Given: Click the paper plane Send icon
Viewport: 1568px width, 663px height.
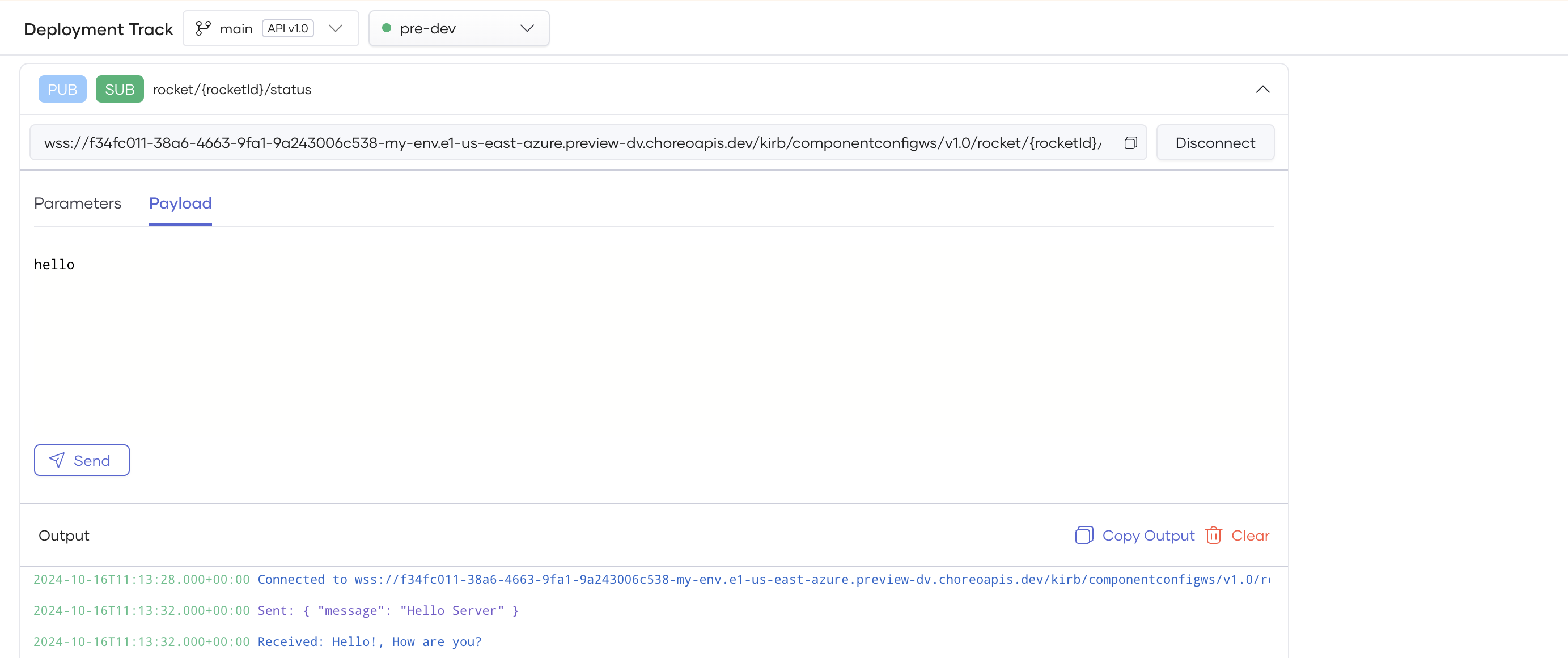Looking at the screenshot, I should 57,461.
